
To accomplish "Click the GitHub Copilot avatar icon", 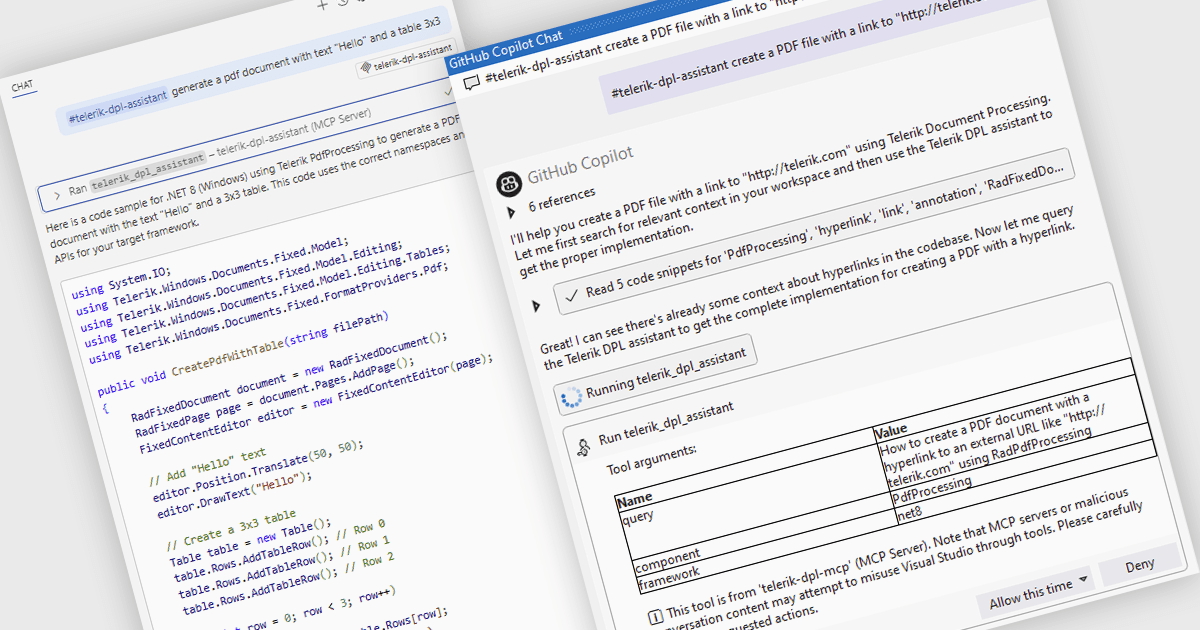I will [x=509, y=182].
